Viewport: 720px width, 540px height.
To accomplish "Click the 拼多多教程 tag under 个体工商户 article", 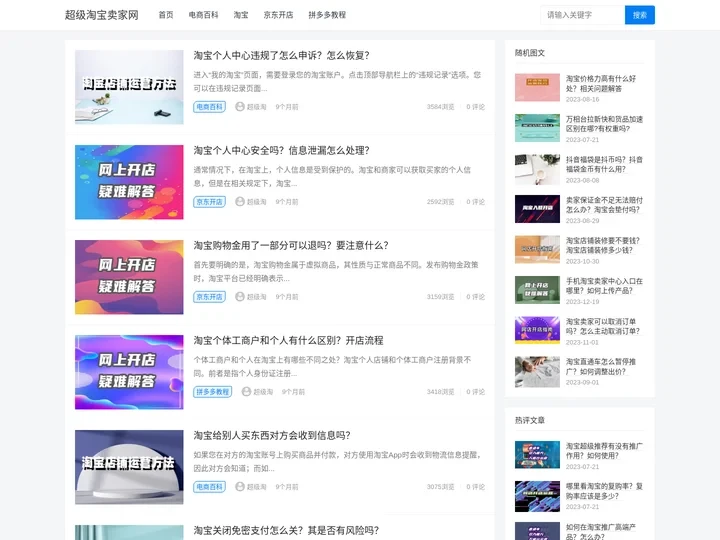I will pos(213,392).
